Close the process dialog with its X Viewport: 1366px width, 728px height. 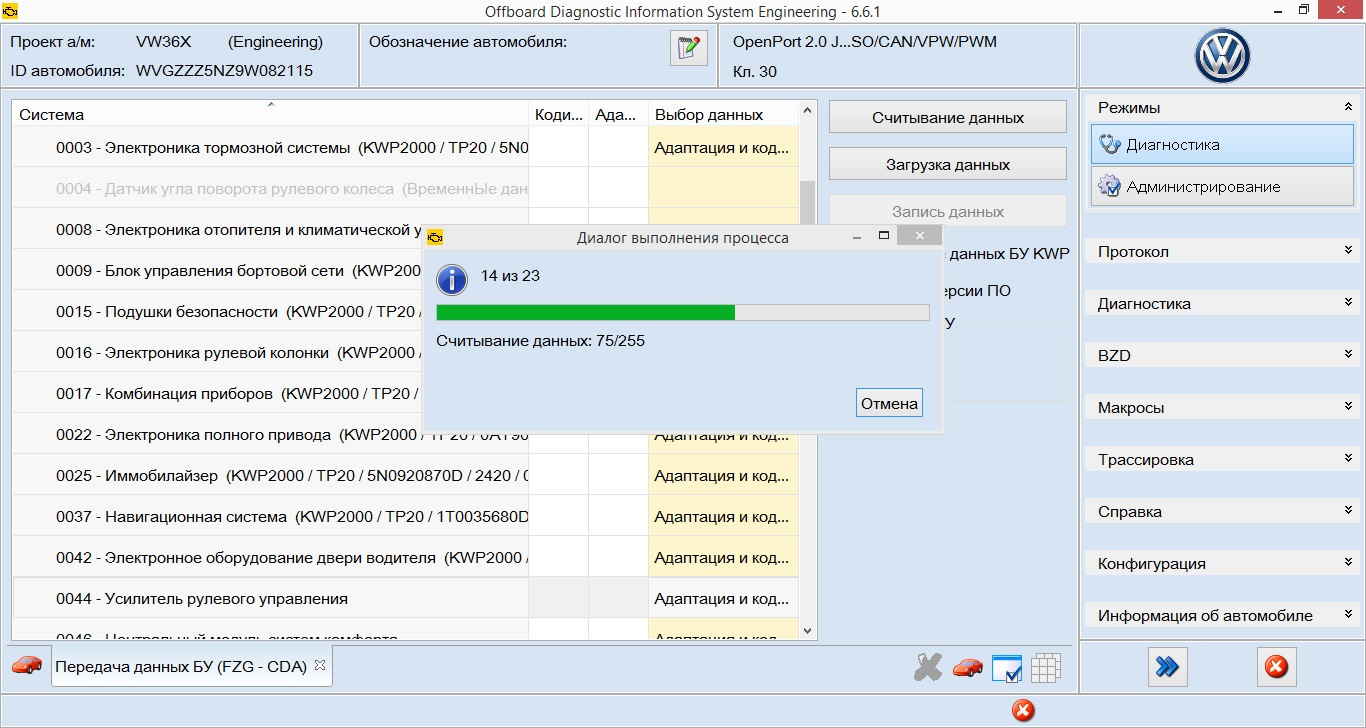(919, 236)
